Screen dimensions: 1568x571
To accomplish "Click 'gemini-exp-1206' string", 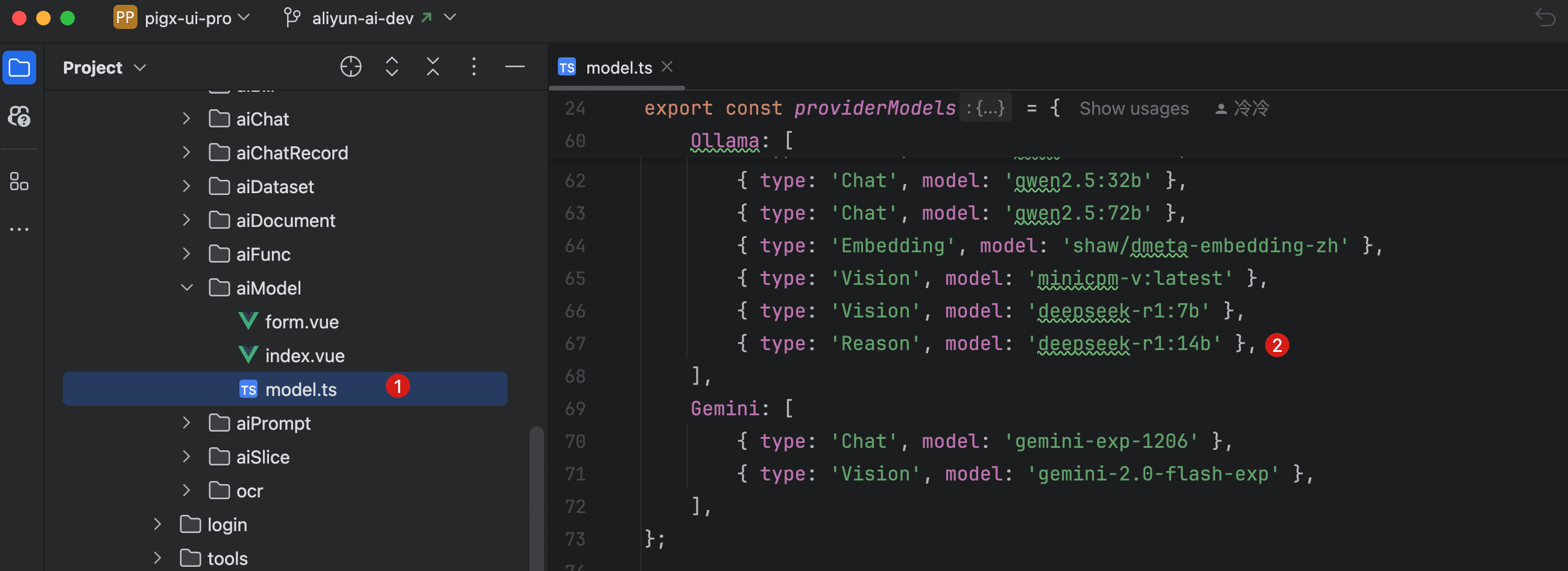I will 1101,441.
